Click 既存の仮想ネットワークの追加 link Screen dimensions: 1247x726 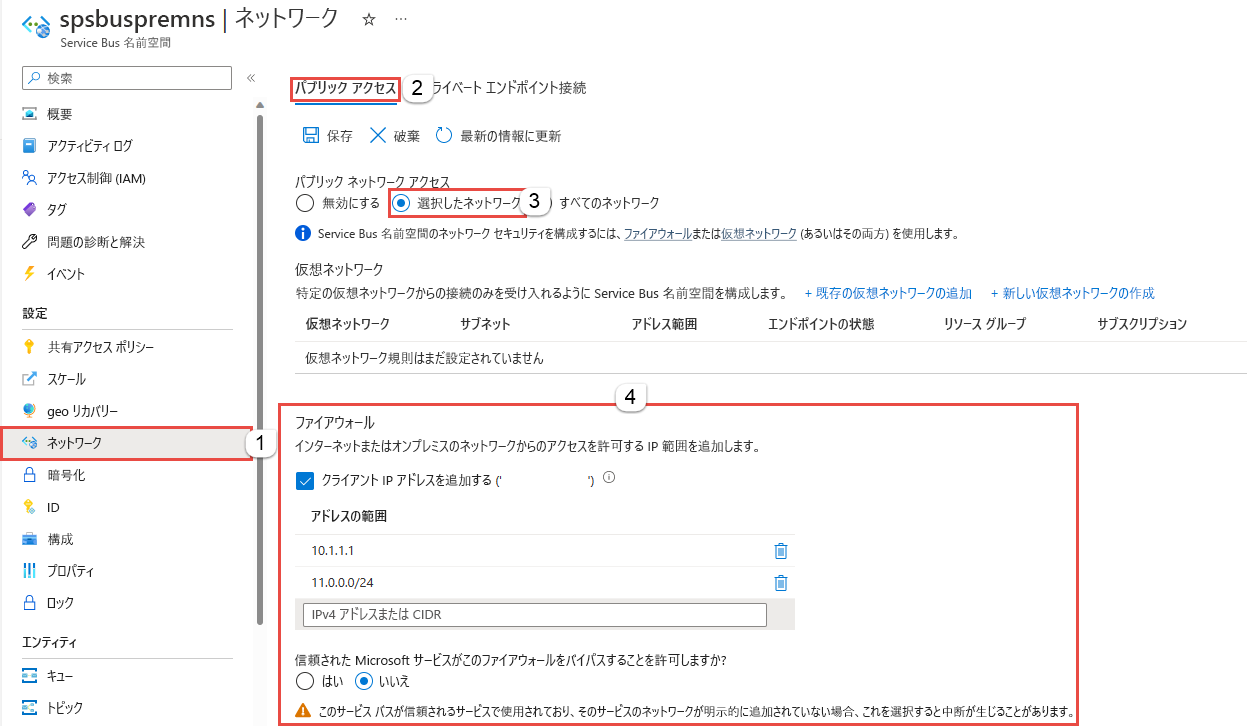888,293
